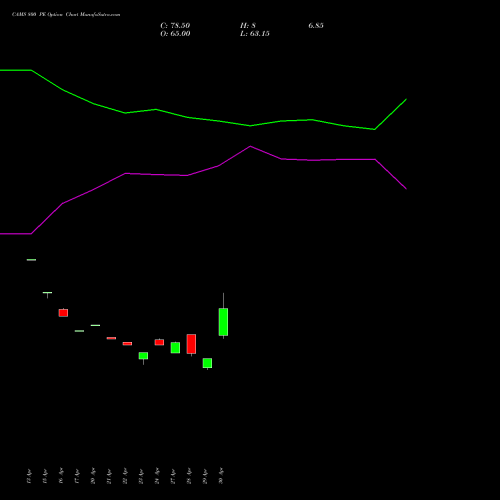The width and height of the screenshot is (500, 500).
Task: Select the green candle for 27 Apr
Action: (175, 348)
